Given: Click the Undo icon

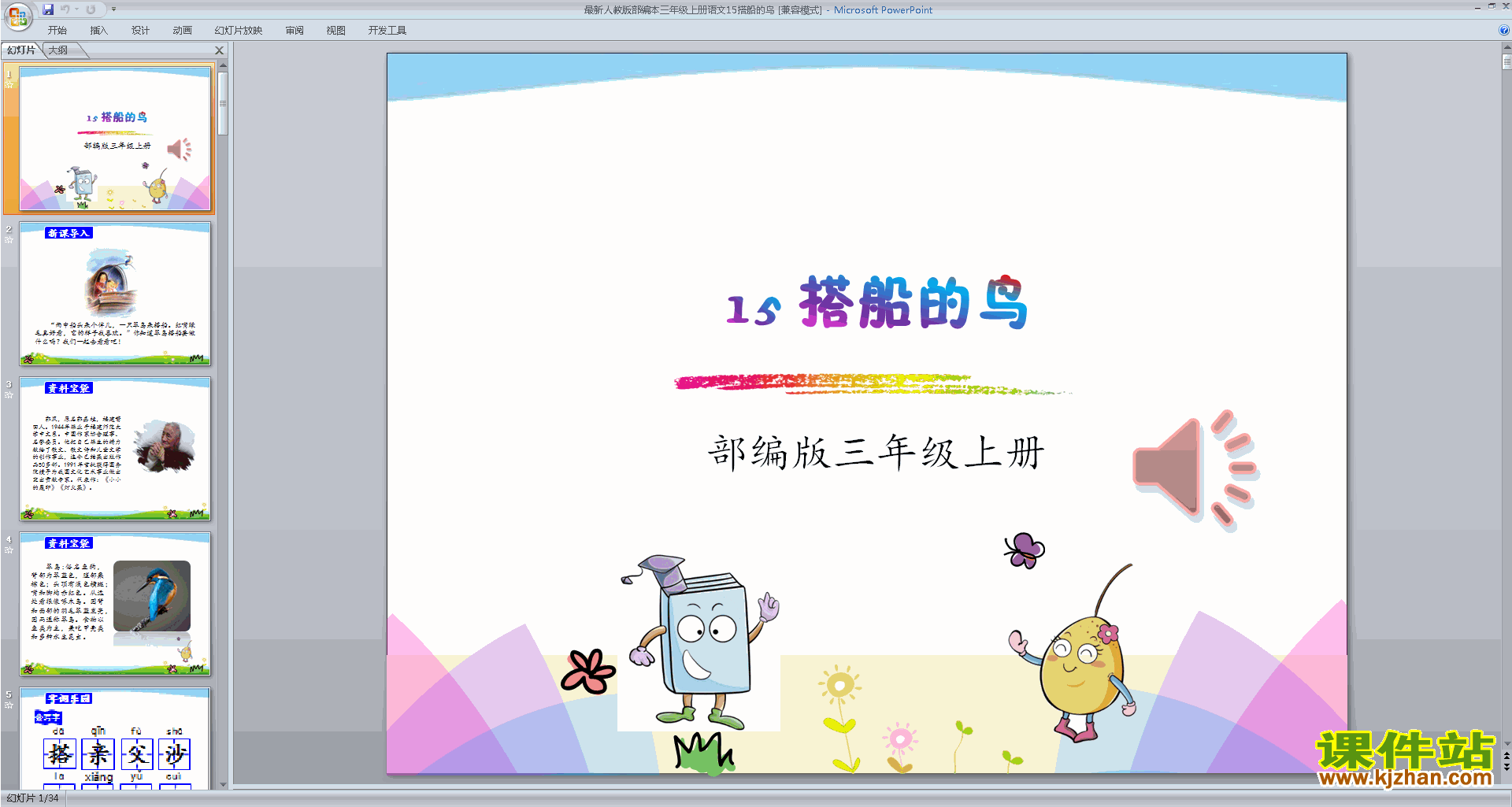Looking at the screenshot, I should click(65, 9).
